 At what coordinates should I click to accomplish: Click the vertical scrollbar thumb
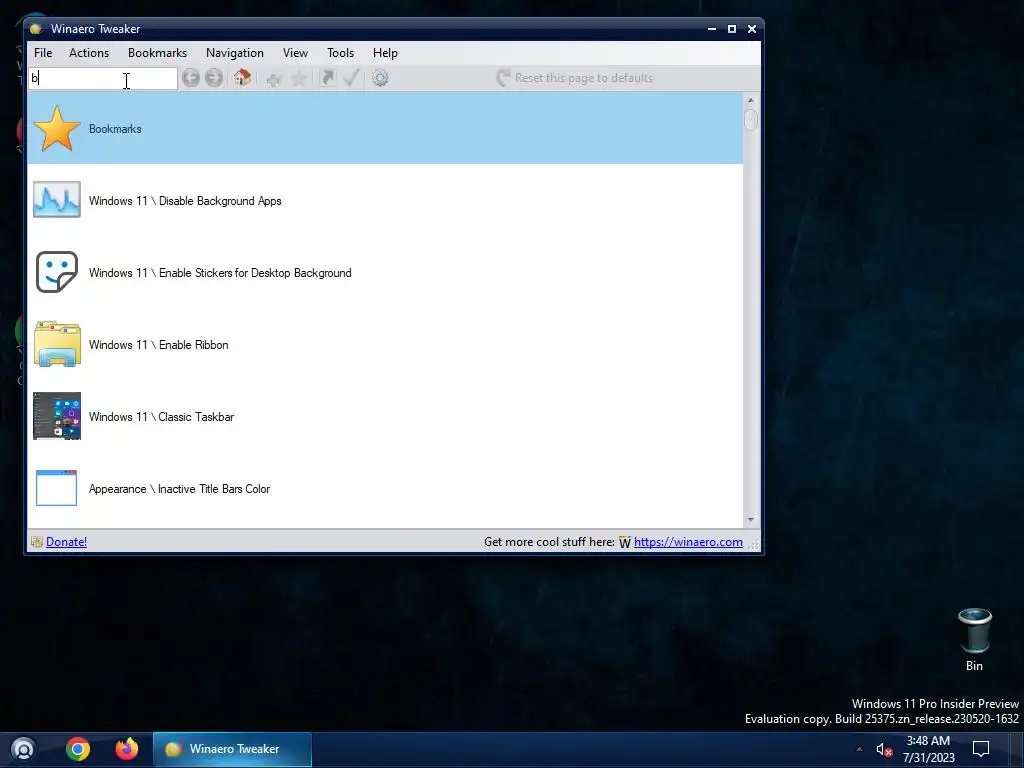(x=750, y=120)
